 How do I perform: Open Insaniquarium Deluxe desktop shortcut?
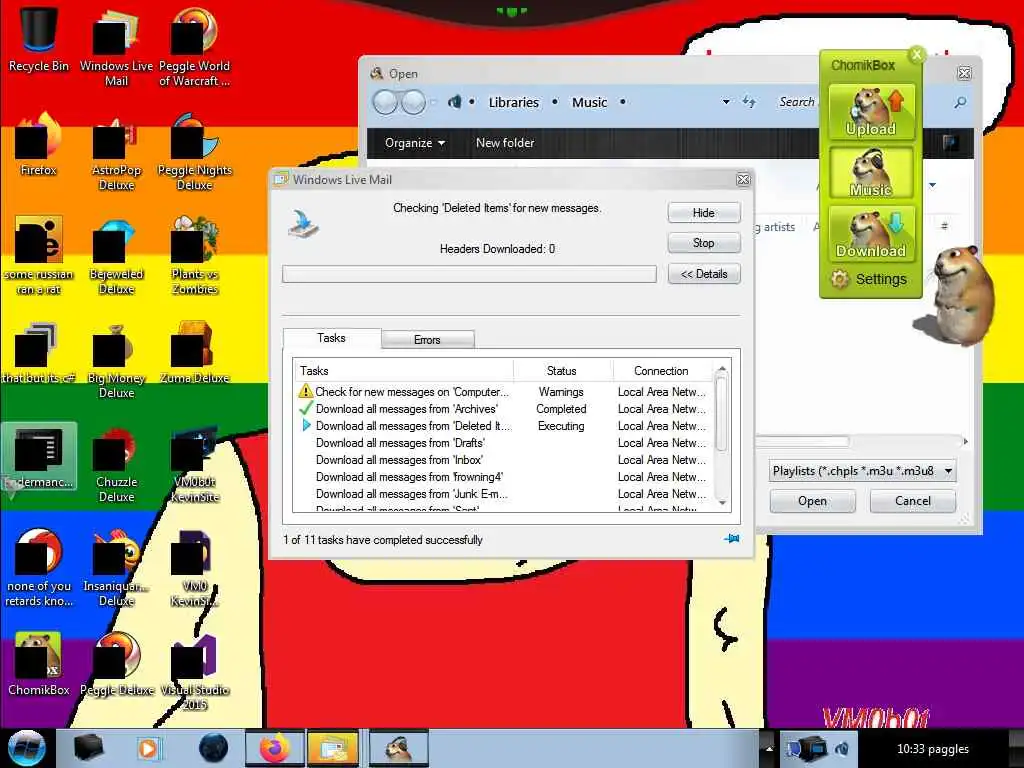point(116,568)
